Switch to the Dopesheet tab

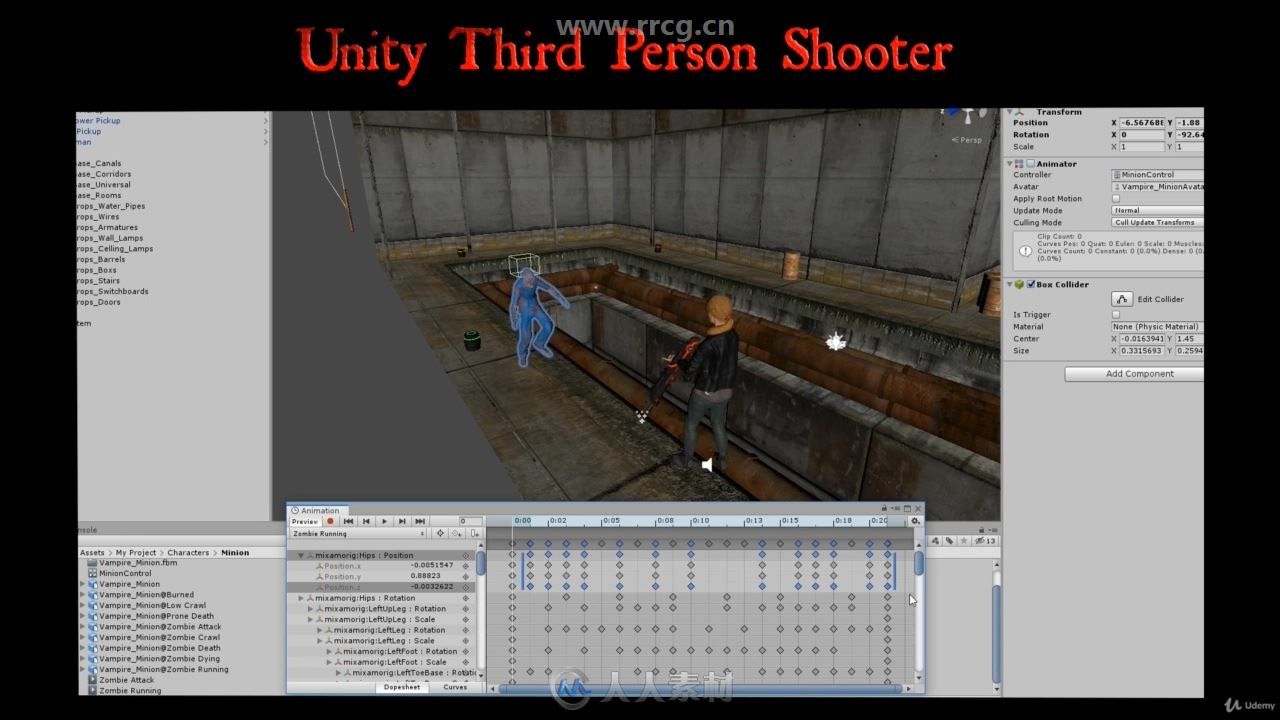coord(402,687)
